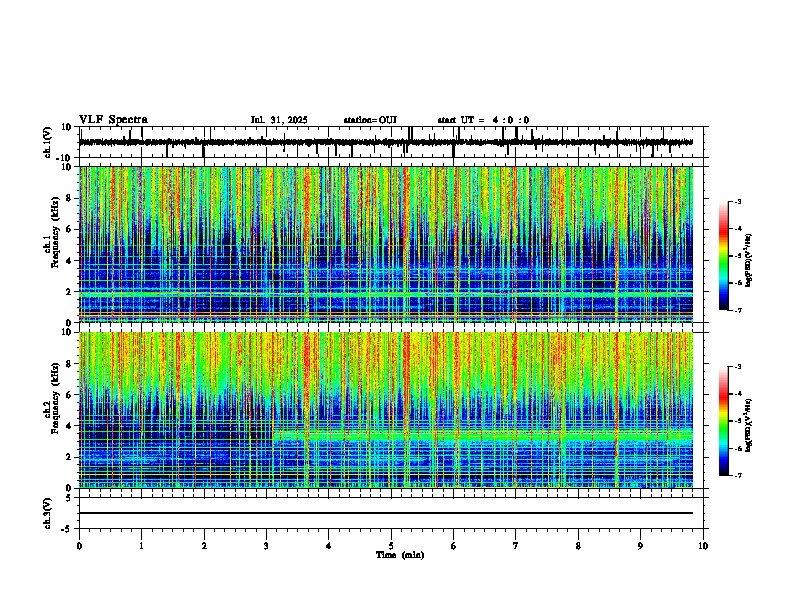Click the "station=OUI" header label
792x612 pixels.
(370, 120)
